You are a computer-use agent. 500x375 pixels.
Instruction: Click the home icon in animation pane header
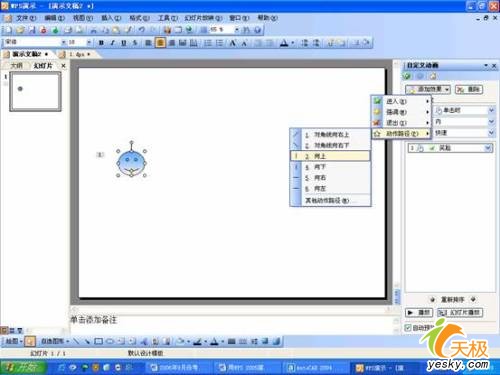[433, 76]
